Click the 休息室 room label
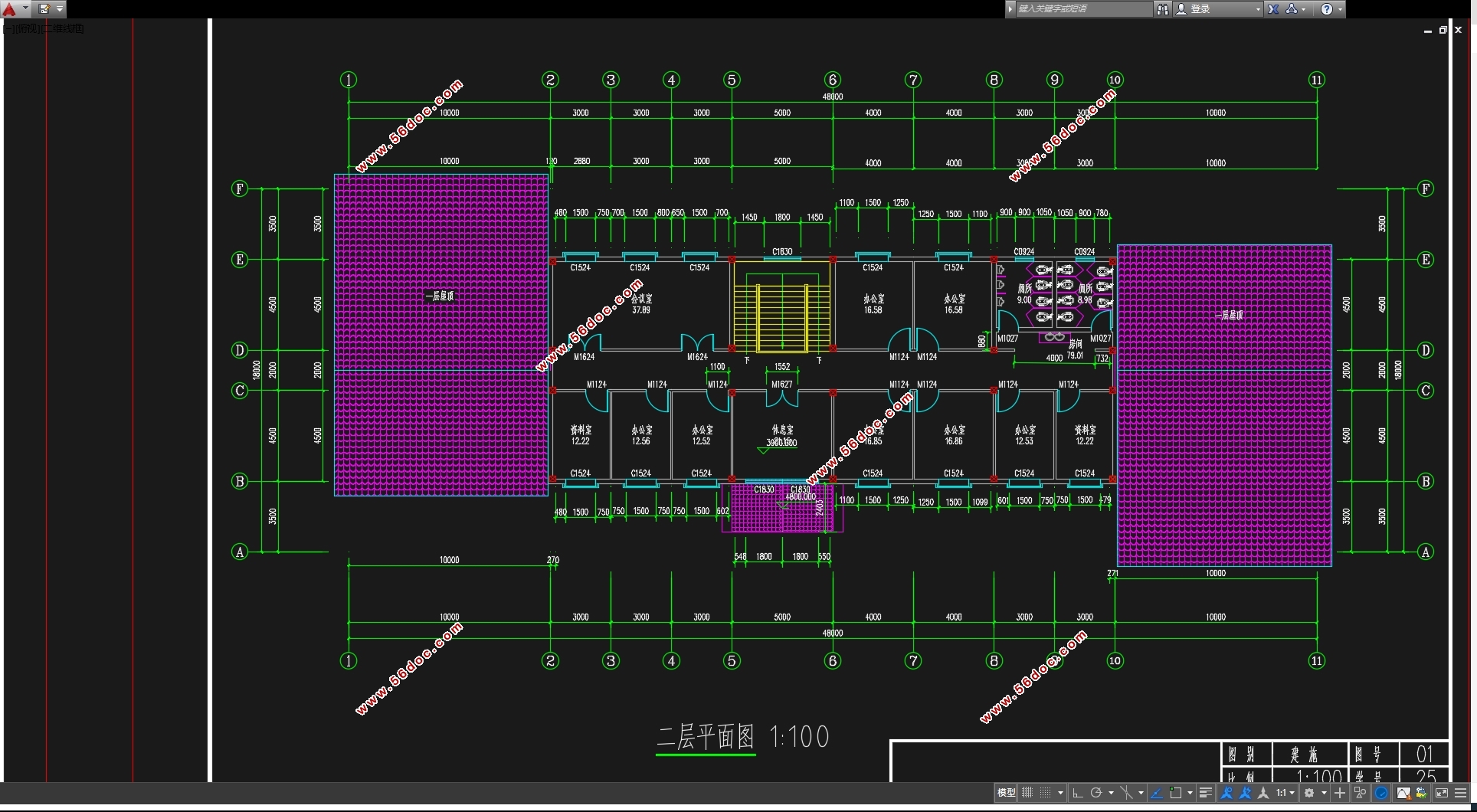This screenshot has width=1477, height=812. pyautogui.click(x=782, y=430)
